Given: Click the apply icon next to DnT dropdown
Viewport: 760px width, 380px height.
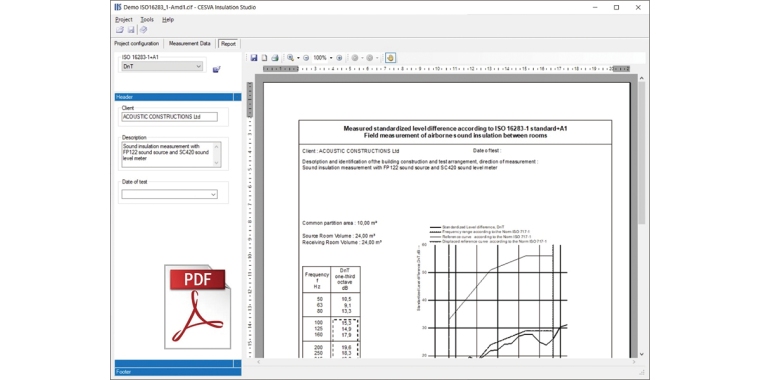Looking at the screenshot, I should pyautogui.click(x=217, y=69).
